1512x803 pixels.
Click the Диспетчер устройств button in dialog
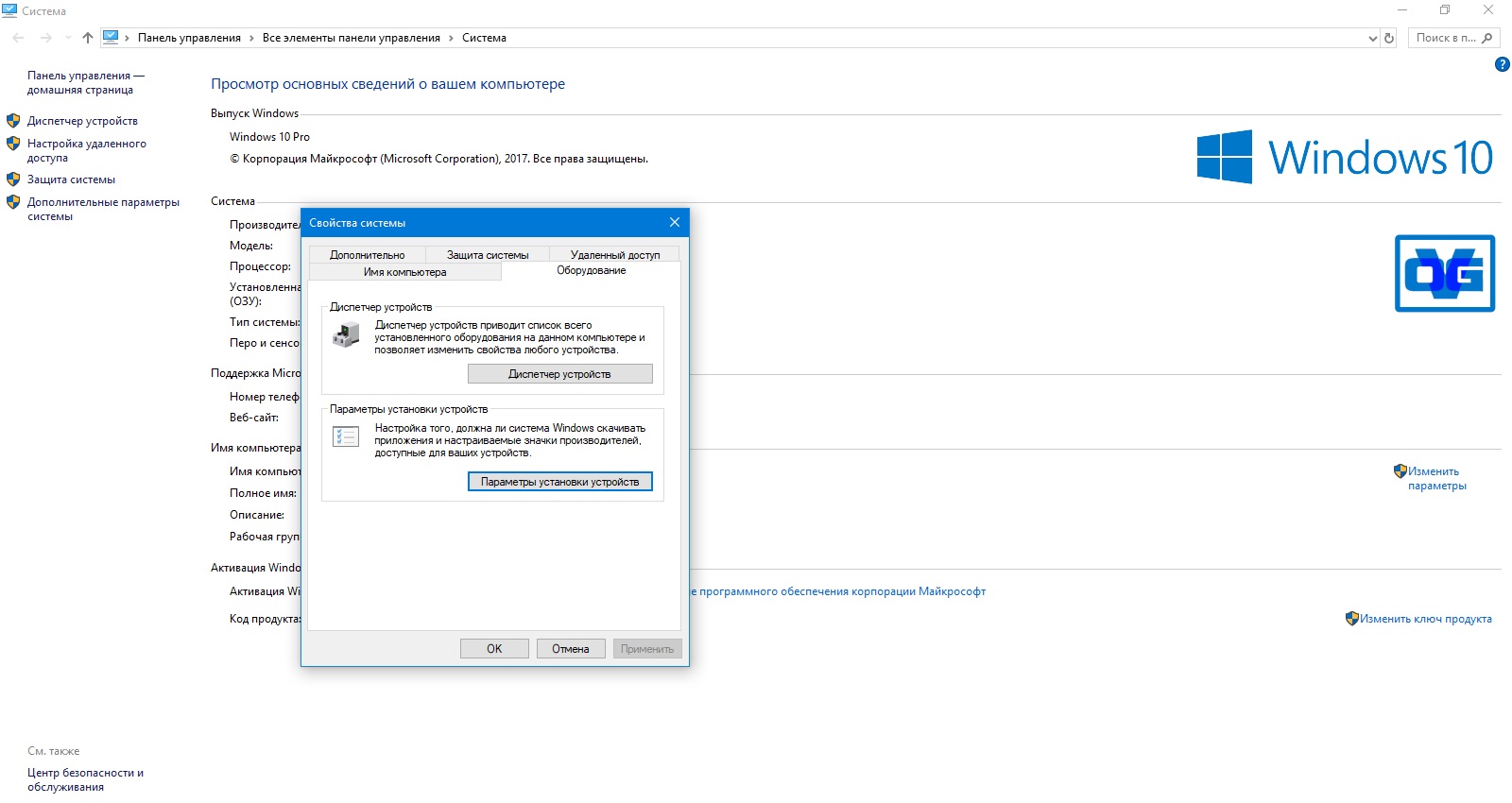(x=559, y=374)
